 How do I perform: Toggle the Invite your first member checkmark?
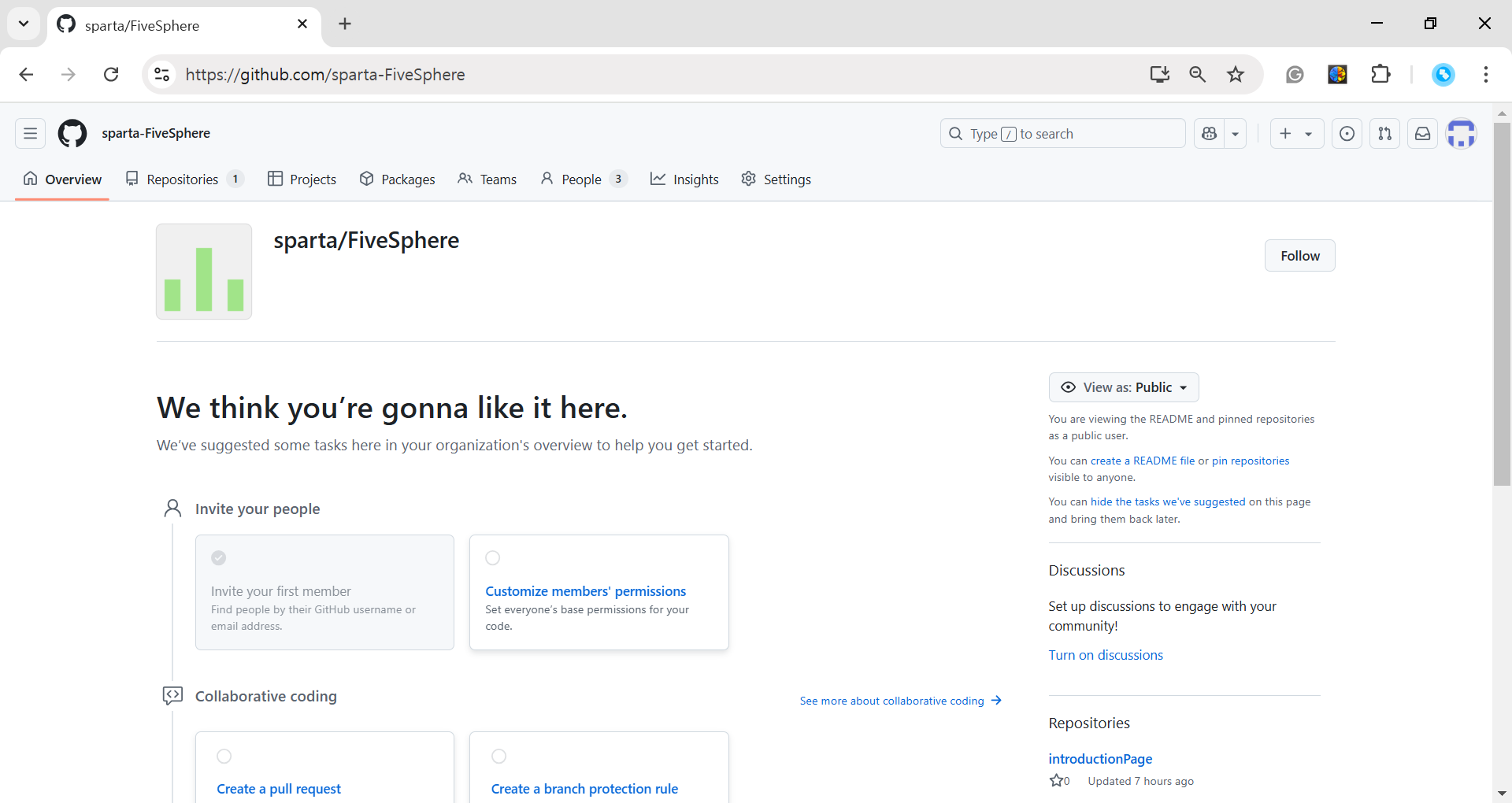tap(219, 558)
